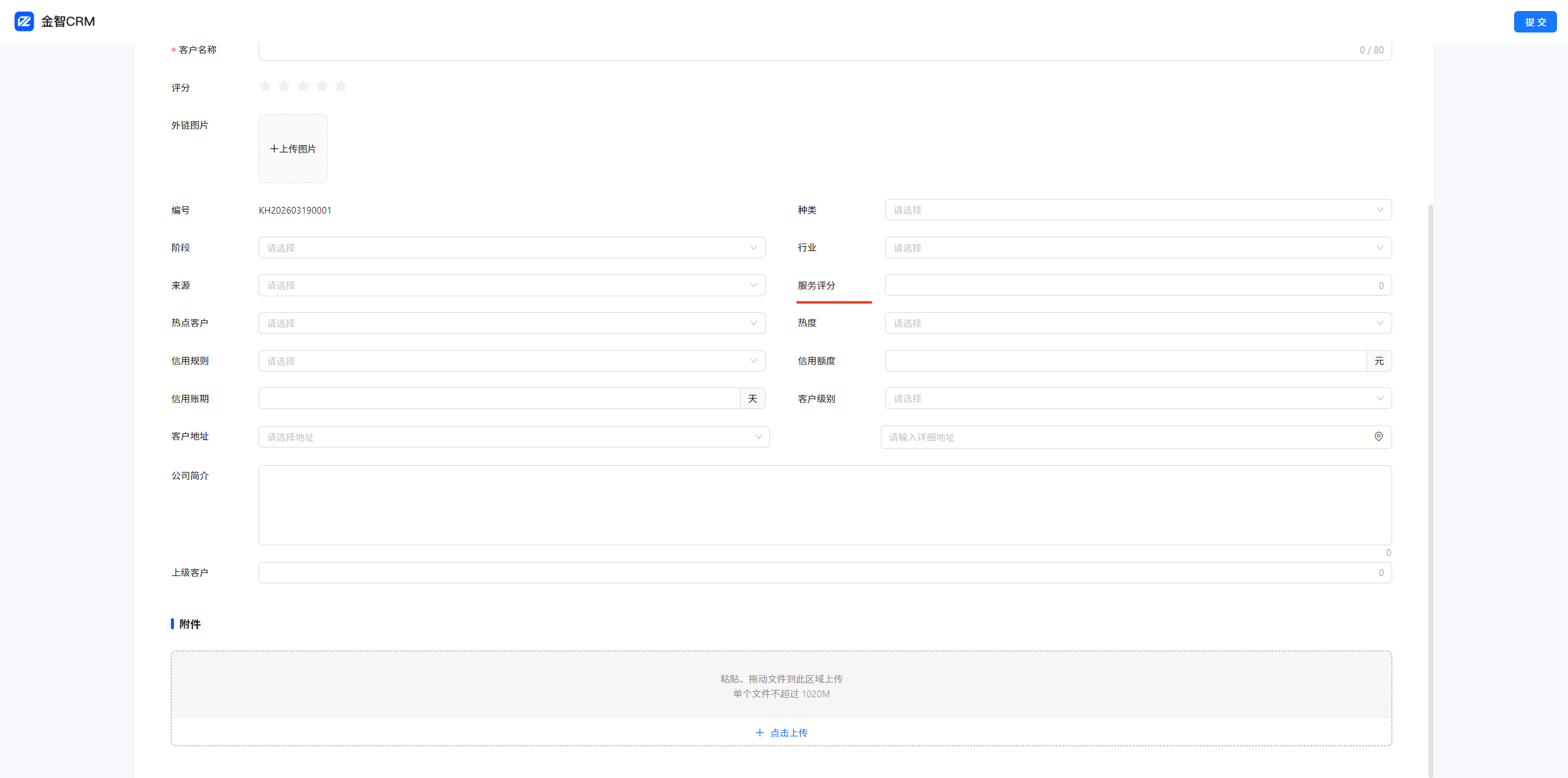1568x778 pixels.
Task: Expand the 客户级别 dropdown
Action: [x=1137, y=398]
